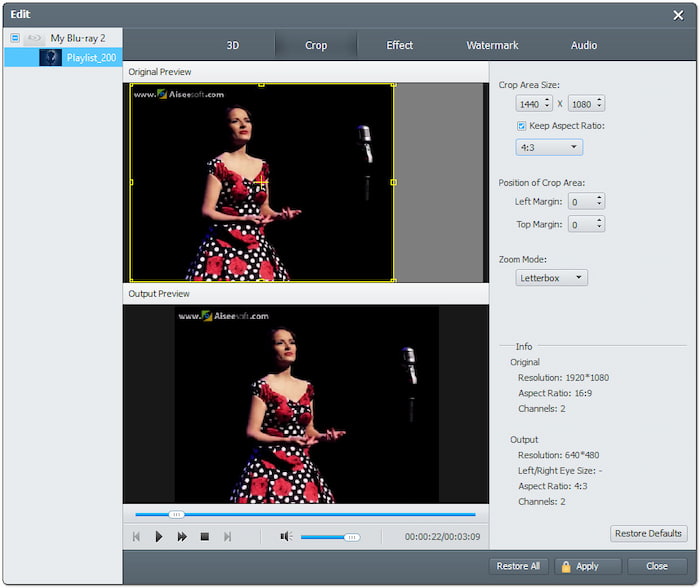Open the 4:3 aspect ratio dropdown
The width and height of the screenshot is (700, 588).
pyautogui.click(x=549, y=147)
